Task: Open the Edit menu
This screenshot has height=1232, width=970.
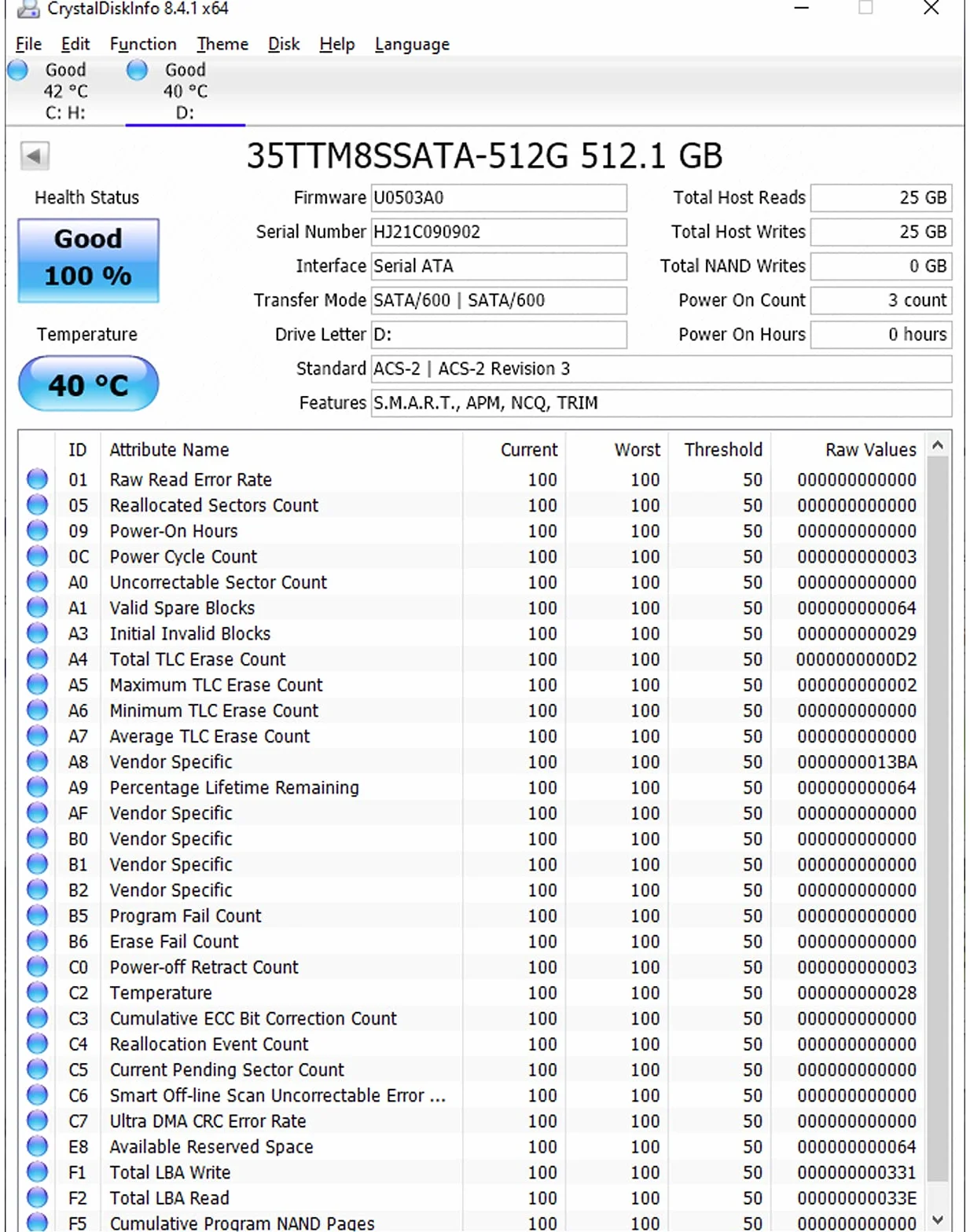Action: (x=75, y=44)
